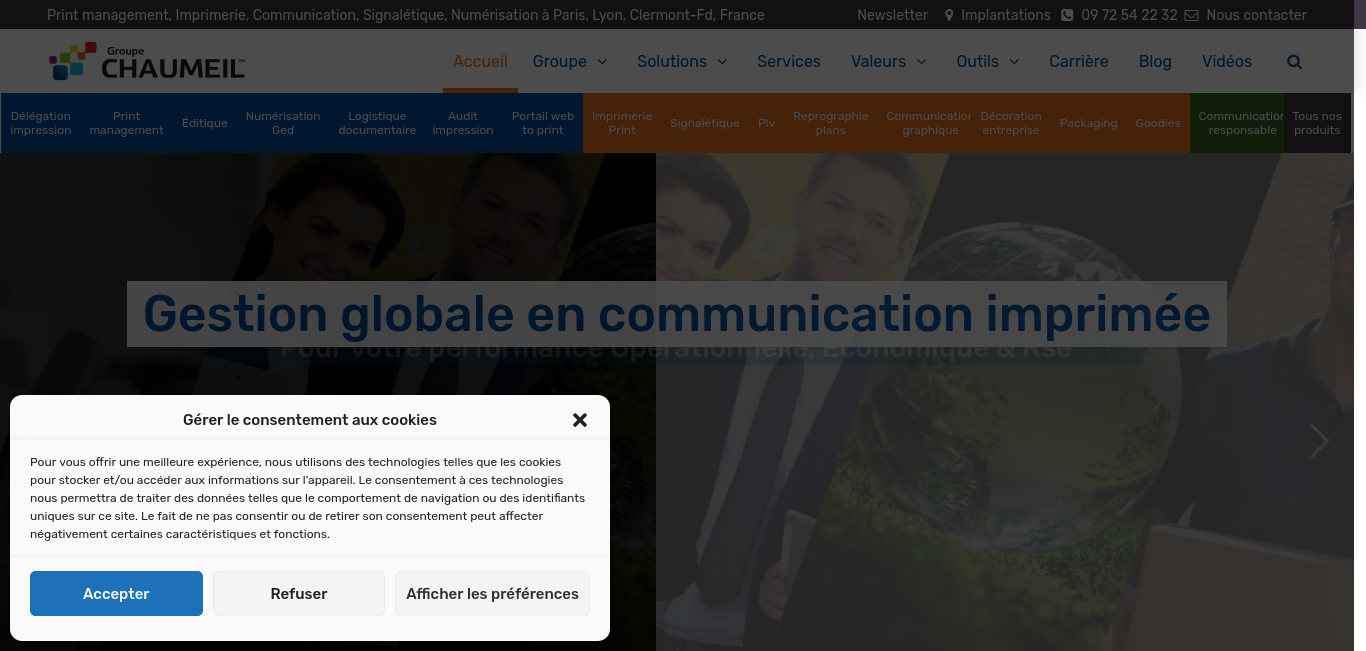Expand the Valeurs dropdown menu
Viewport: 1366px width, 651px height.
coord(888,62)
